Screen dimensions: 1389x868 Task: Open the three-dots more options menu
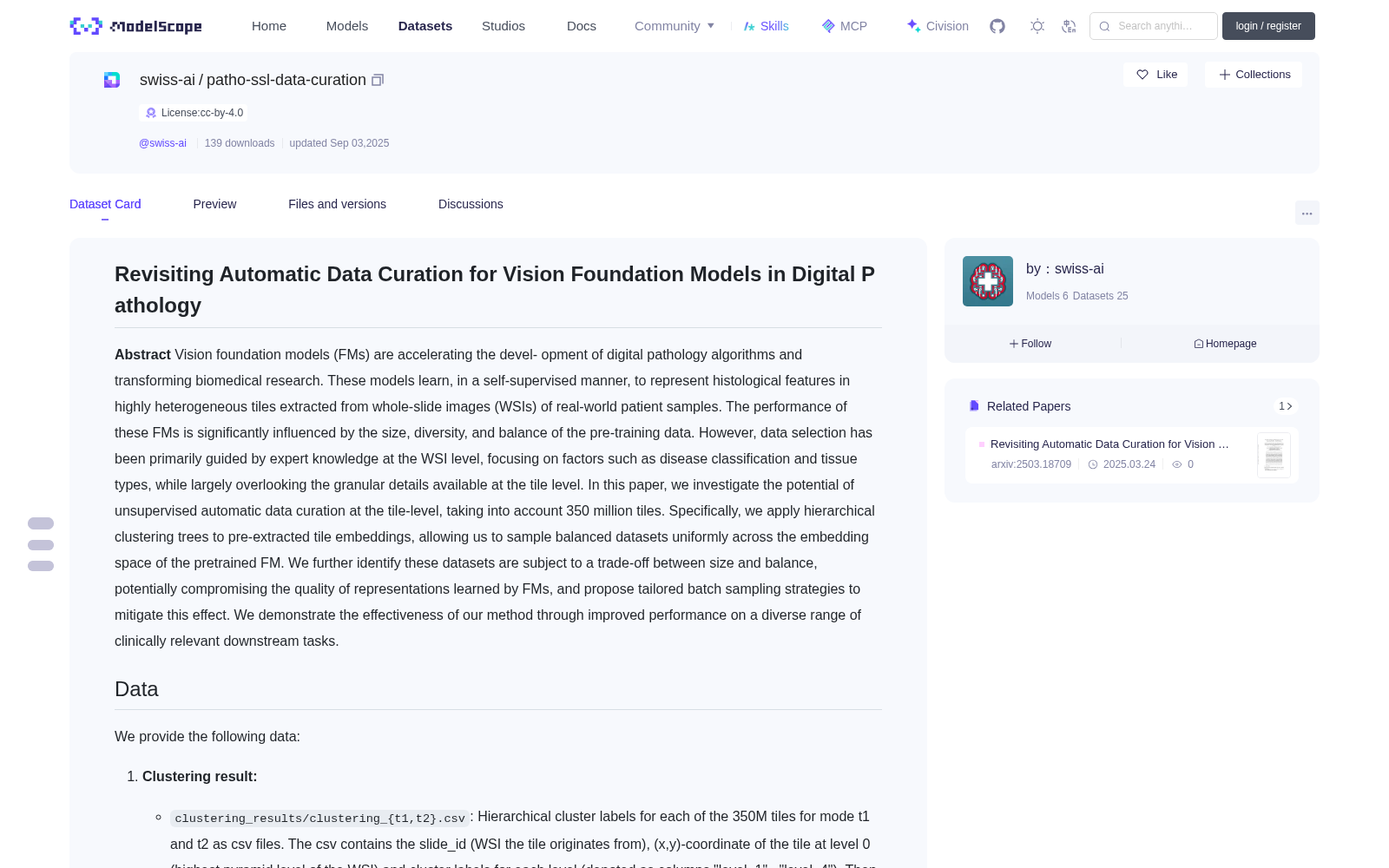pyautogui.click(x=1307, y=213)
